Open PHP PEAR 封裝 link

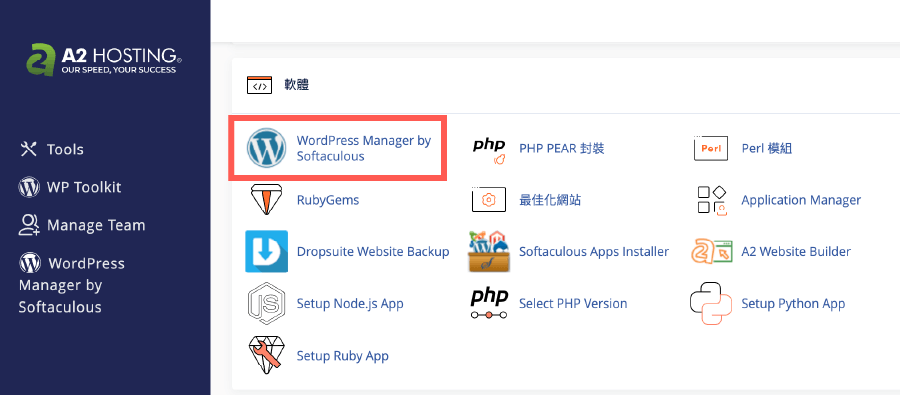click(x=561, y=149)
